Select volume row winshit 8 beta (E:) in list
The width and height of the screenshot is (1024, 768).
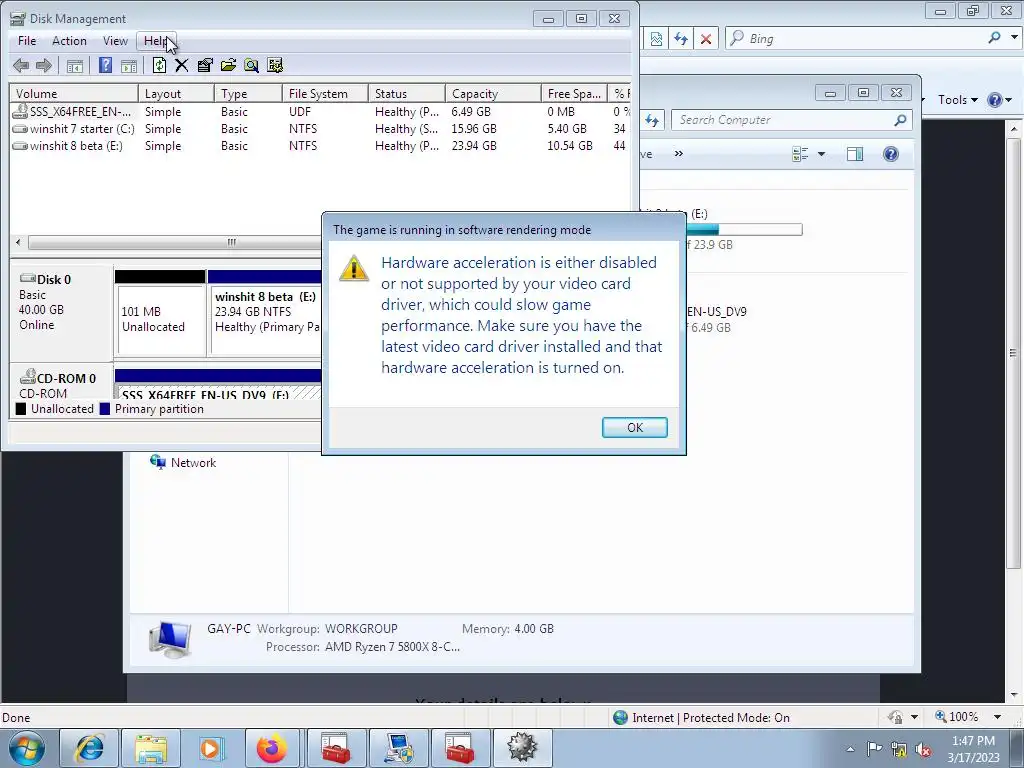tap(320, 146)
